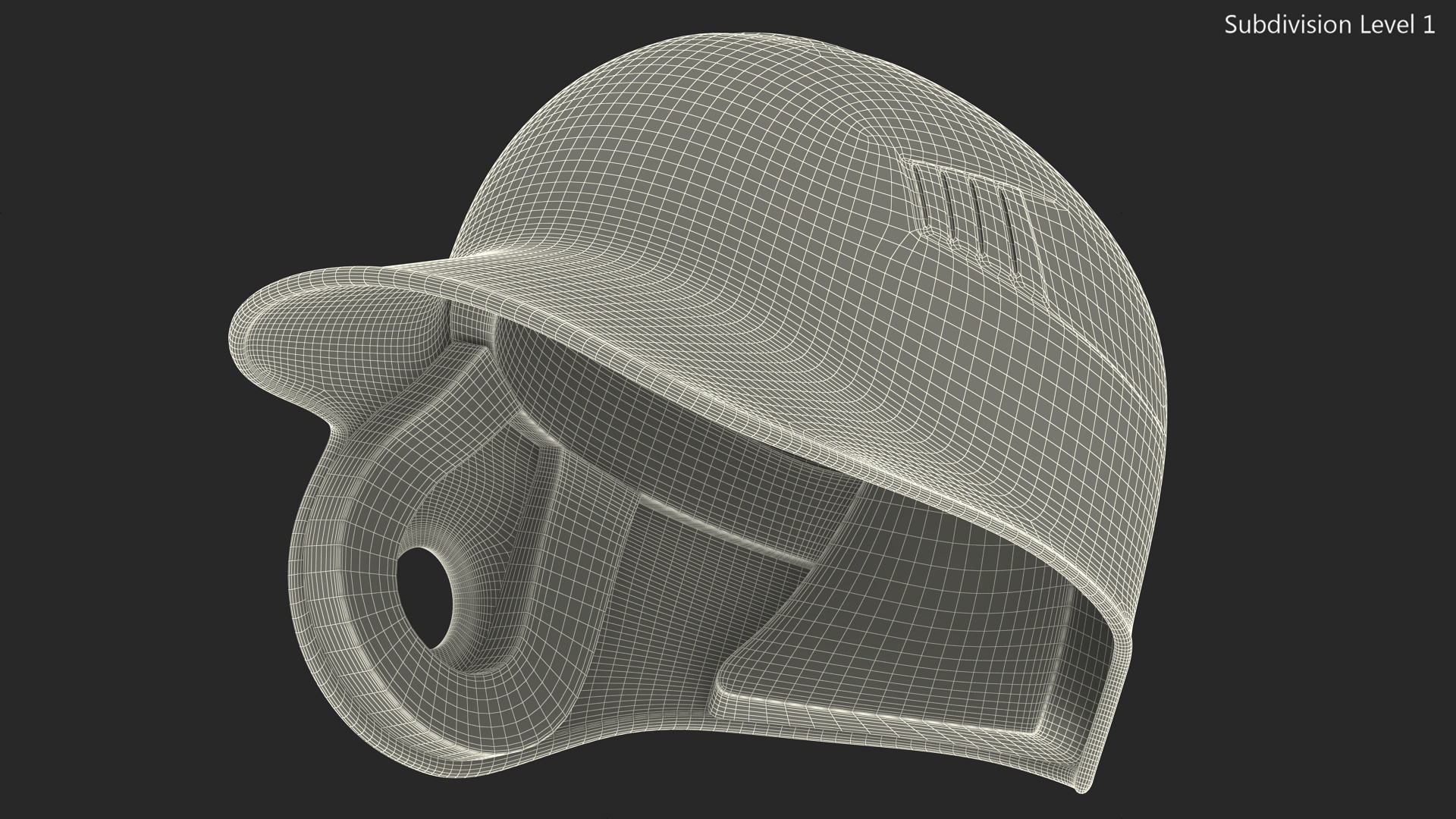Click the 'Subdivision Level 1' label

tap(1329, 25)
